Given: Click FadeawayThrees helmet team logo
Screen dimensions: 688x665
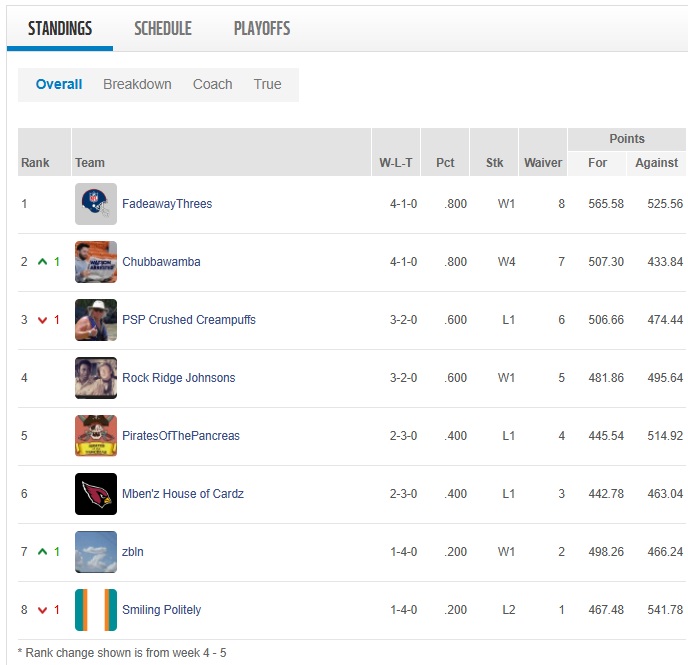Looking at the screenshot, I should tap(96, 204).
